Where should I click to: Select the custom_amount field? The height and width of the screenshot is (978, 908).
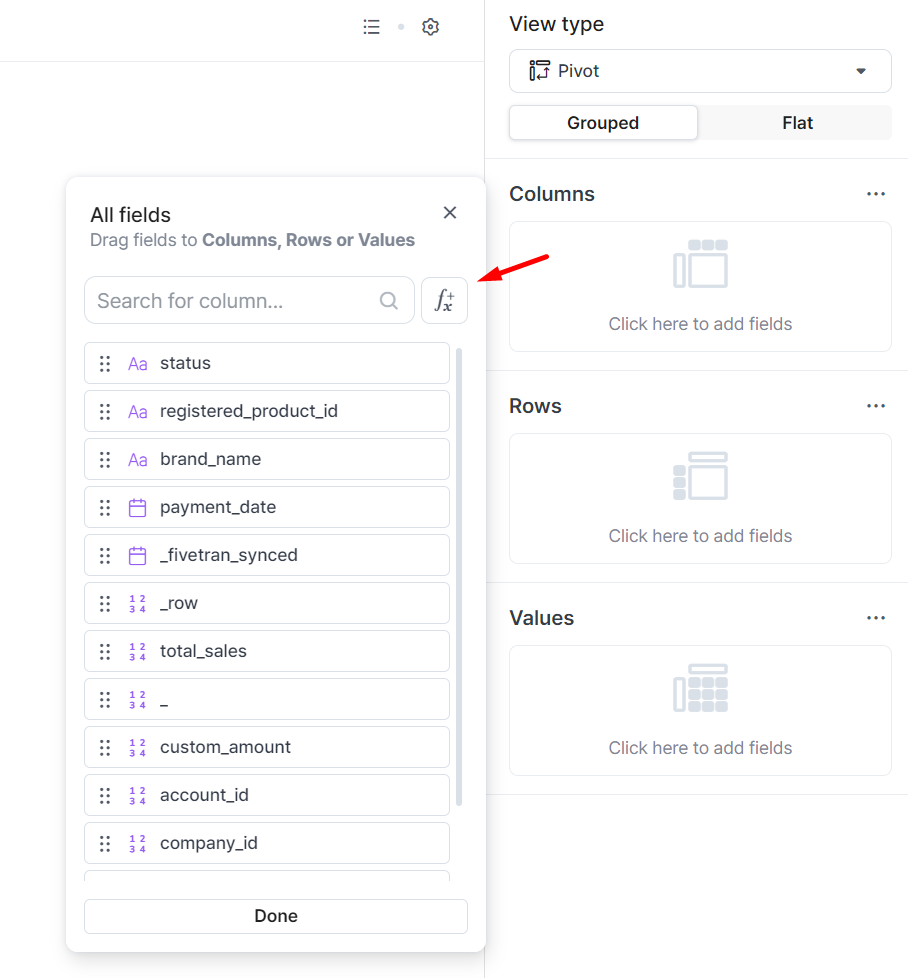[225, 747]
